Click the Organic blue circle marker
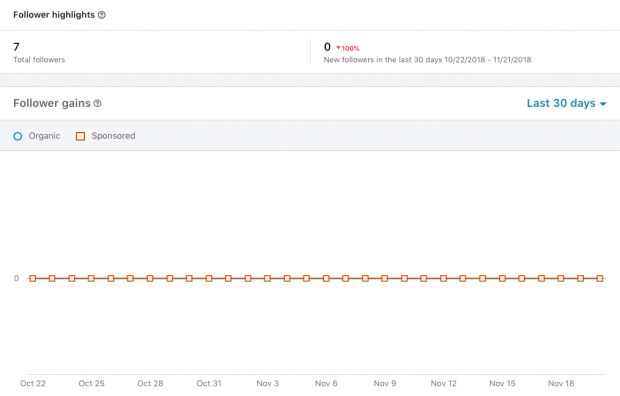The width and height of the screenshot is (620, 396). click(18, 136)
